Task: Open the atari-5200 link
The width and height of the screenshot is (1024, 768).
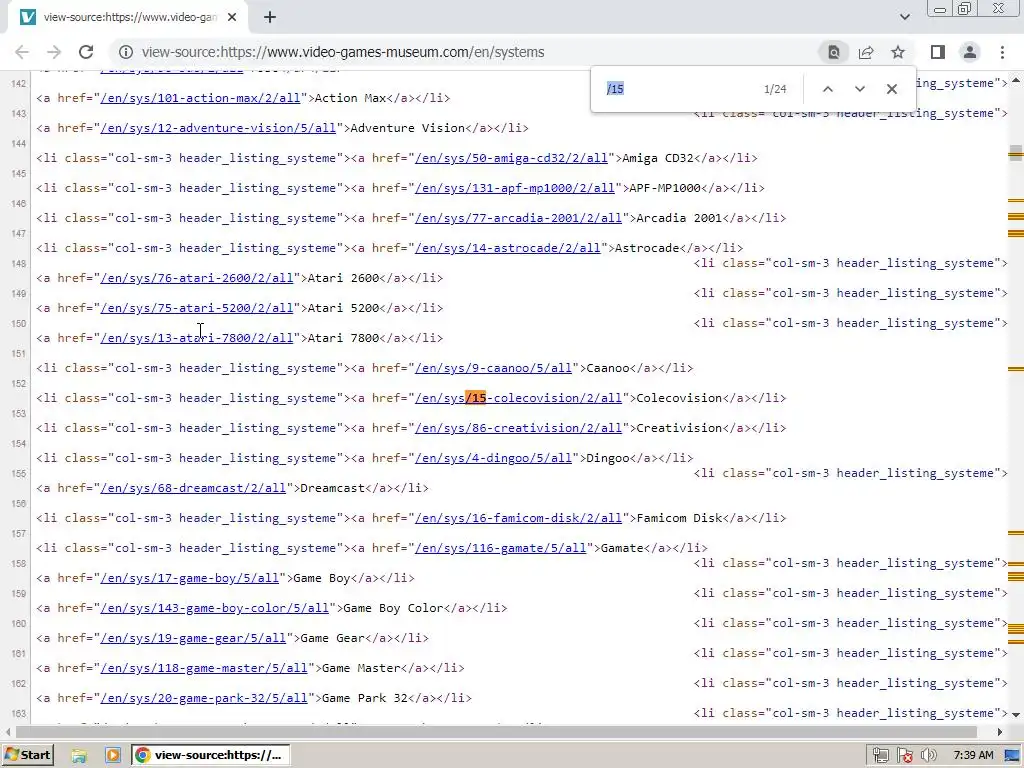Action: pos(197,308)
